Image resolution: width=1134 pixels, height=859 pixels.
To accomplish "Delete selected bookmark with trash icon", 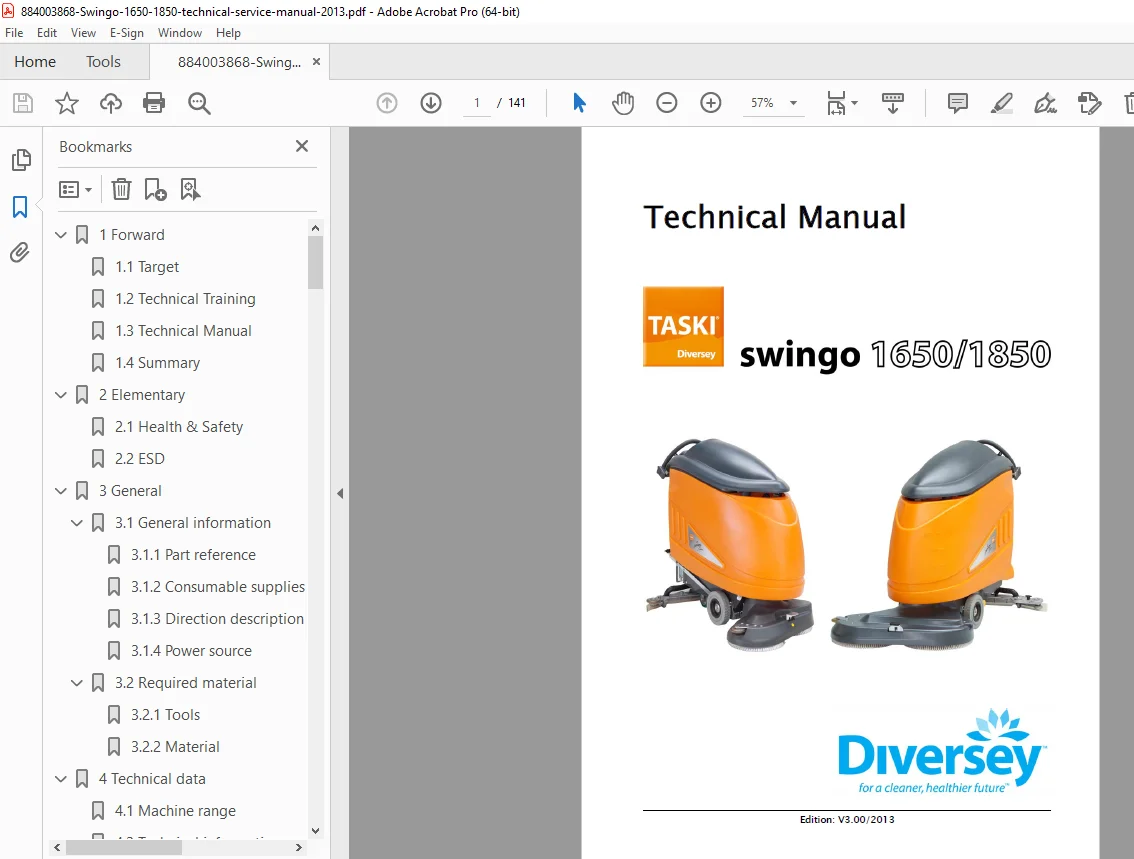I will click(121, 189).
